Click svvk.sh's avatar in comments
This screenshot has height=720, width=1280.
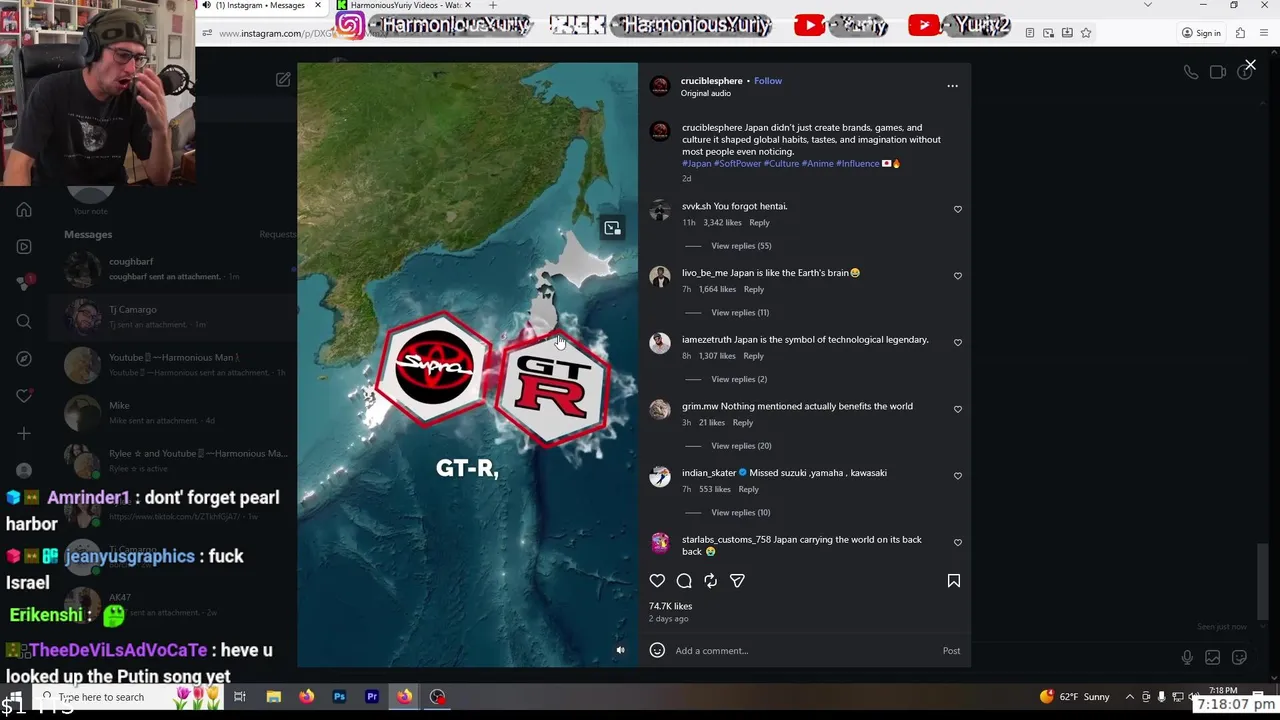point(660,210)
